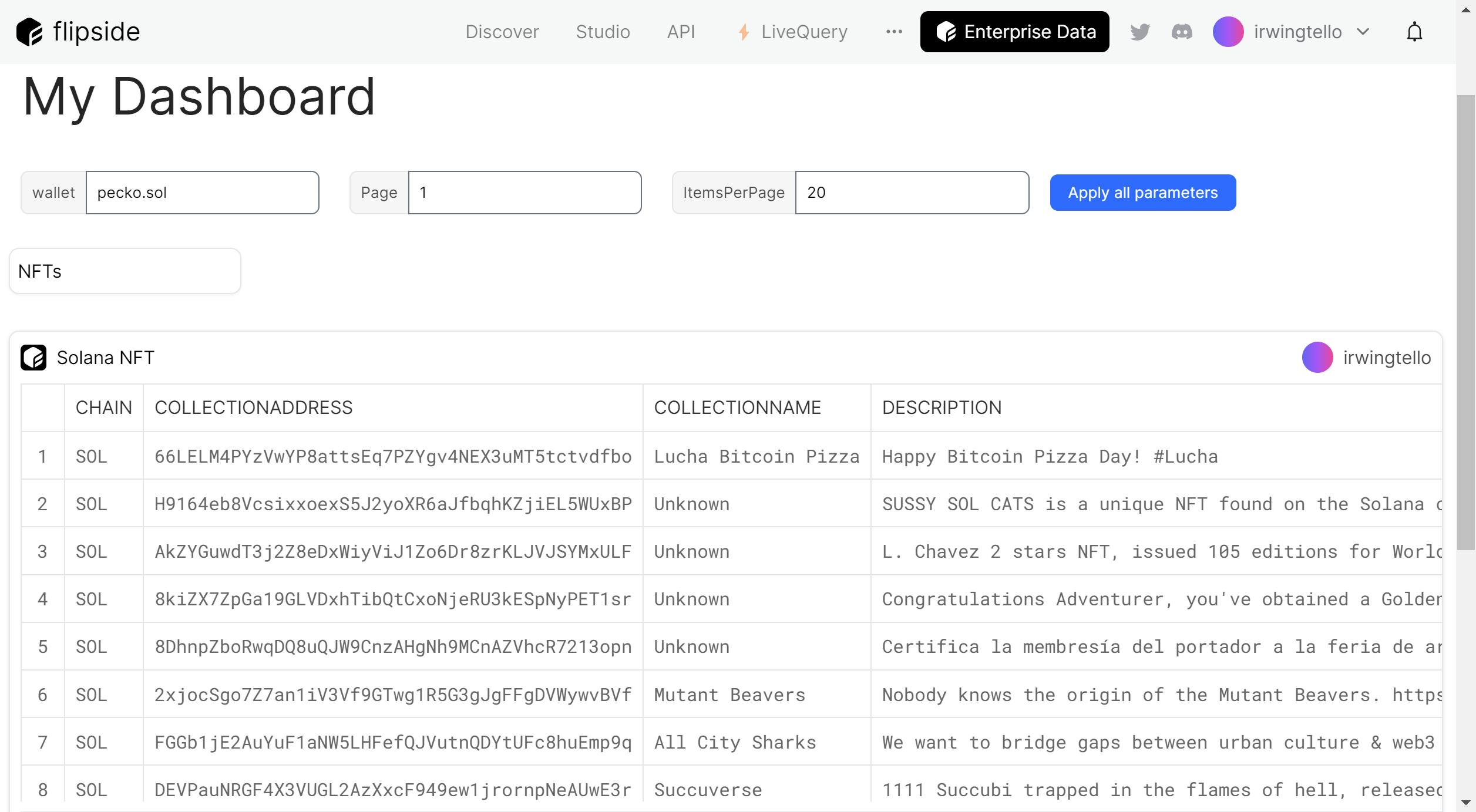Click the Solana NFT panel icon
The width and height of the screenshot is (1476, 812).
pyautogui.click(x=34, y=356)
